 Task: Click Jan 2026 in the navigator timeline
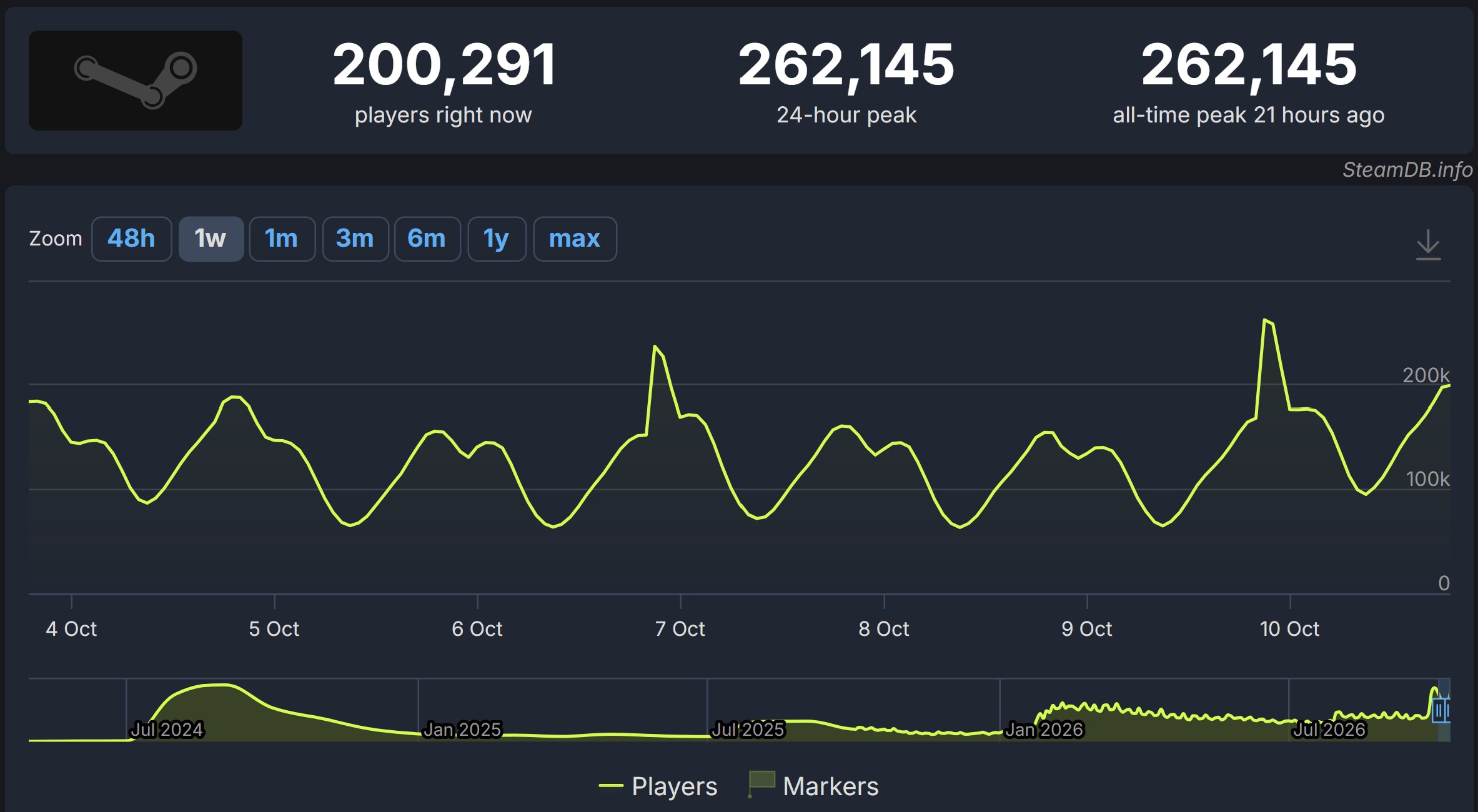tap(1044, 730)
